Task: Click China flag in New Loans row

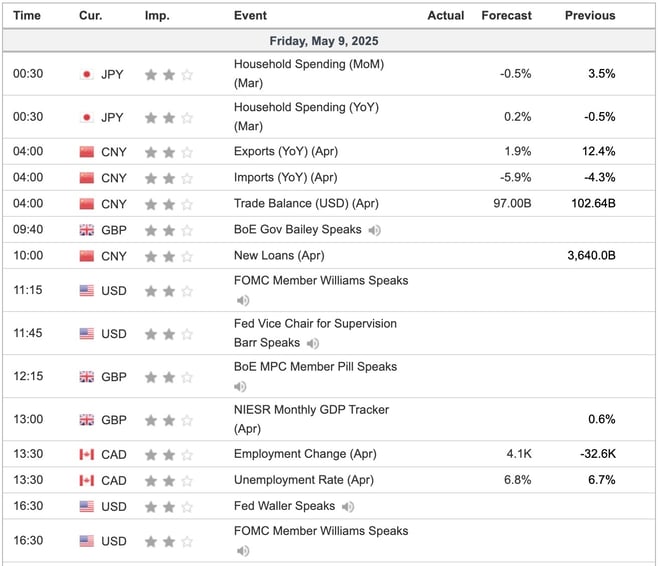Action: pos(86,256)
